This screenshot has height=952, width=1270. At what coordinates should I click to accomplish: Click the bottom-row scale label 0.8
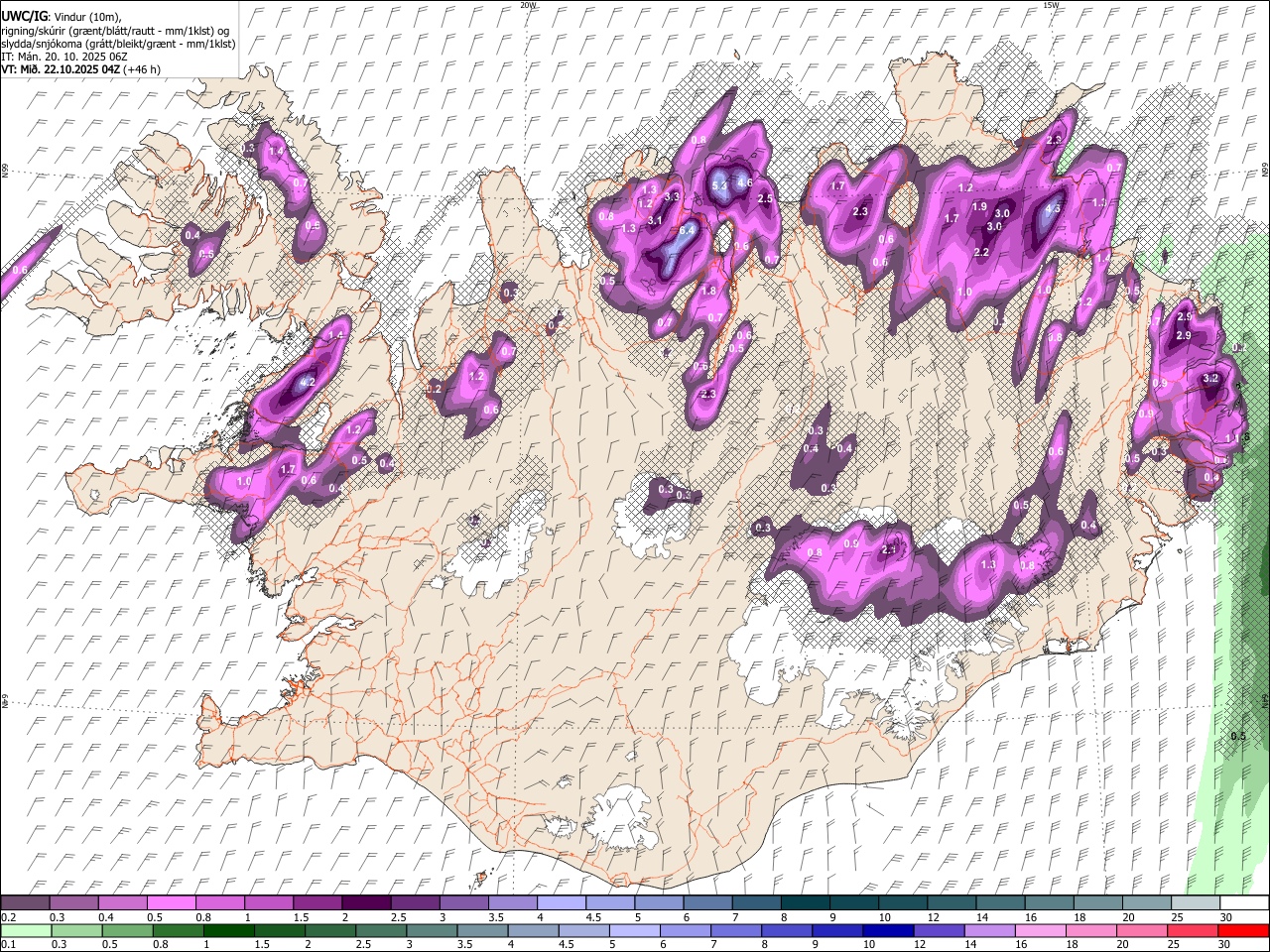[160, 945]
